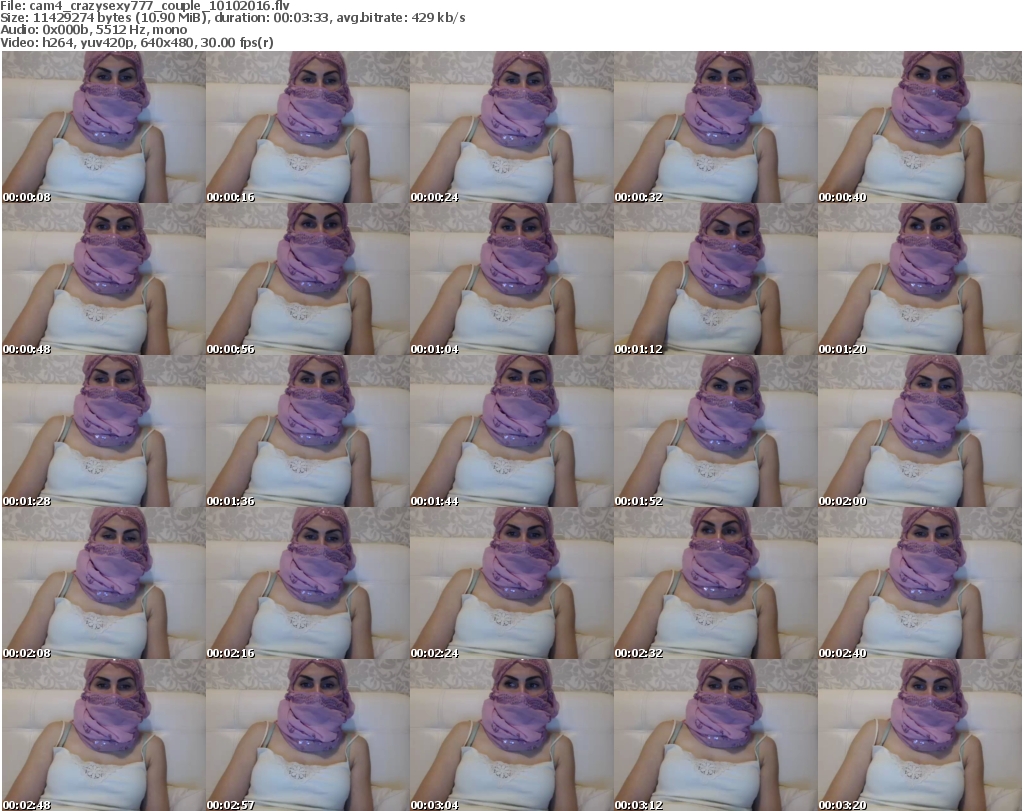Click the File name line in header

pyautogui.click(x=145, y=6)
